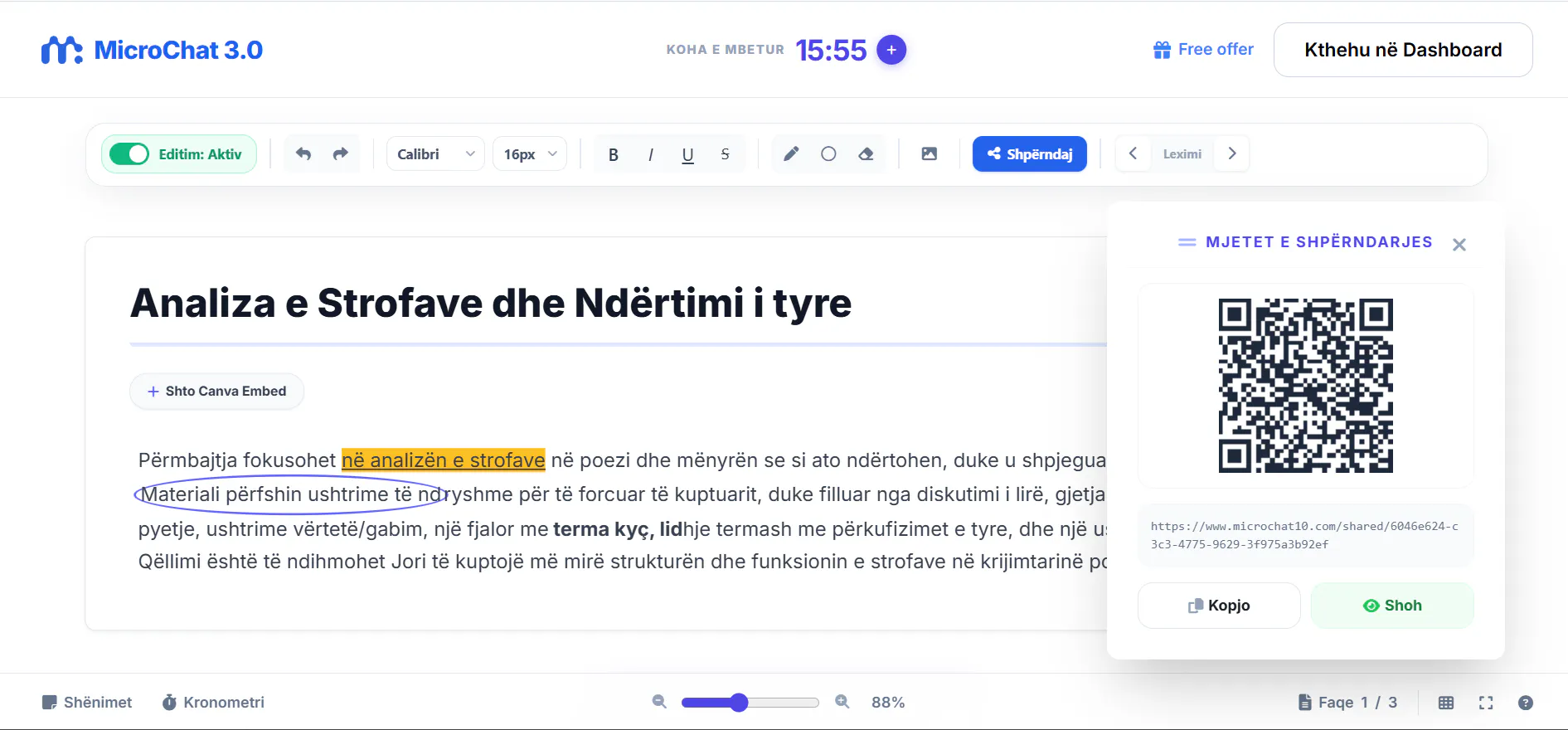Image resolution: width=1568 pixels, height=730 pixels.
Task: Toggle italic formatting
Action: click(x=651, y=154)
